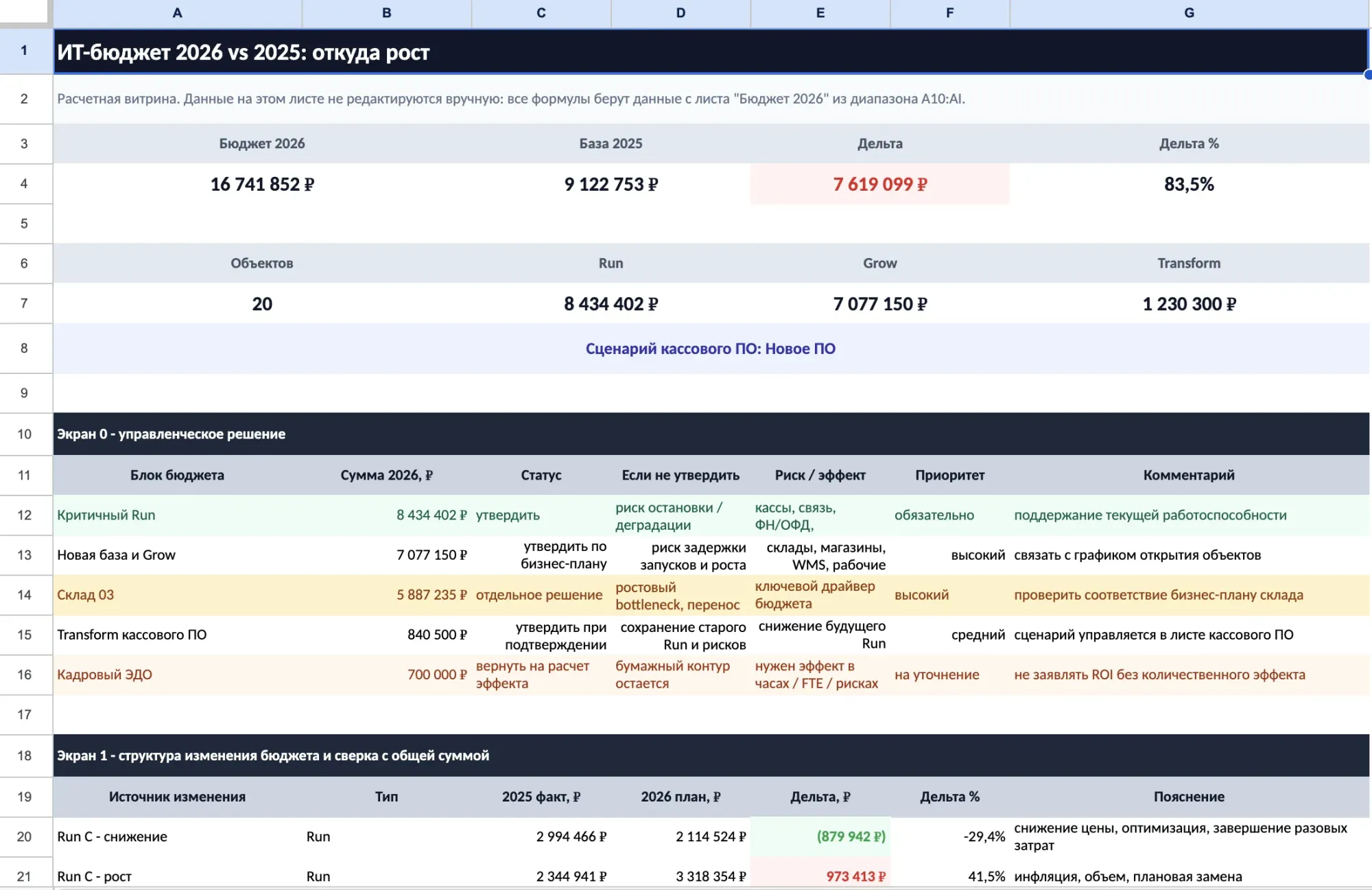This screenshot has height=890, width=1372.
Task: Click the 'Блок бюджета' column heading
Action: click(177, 475)
